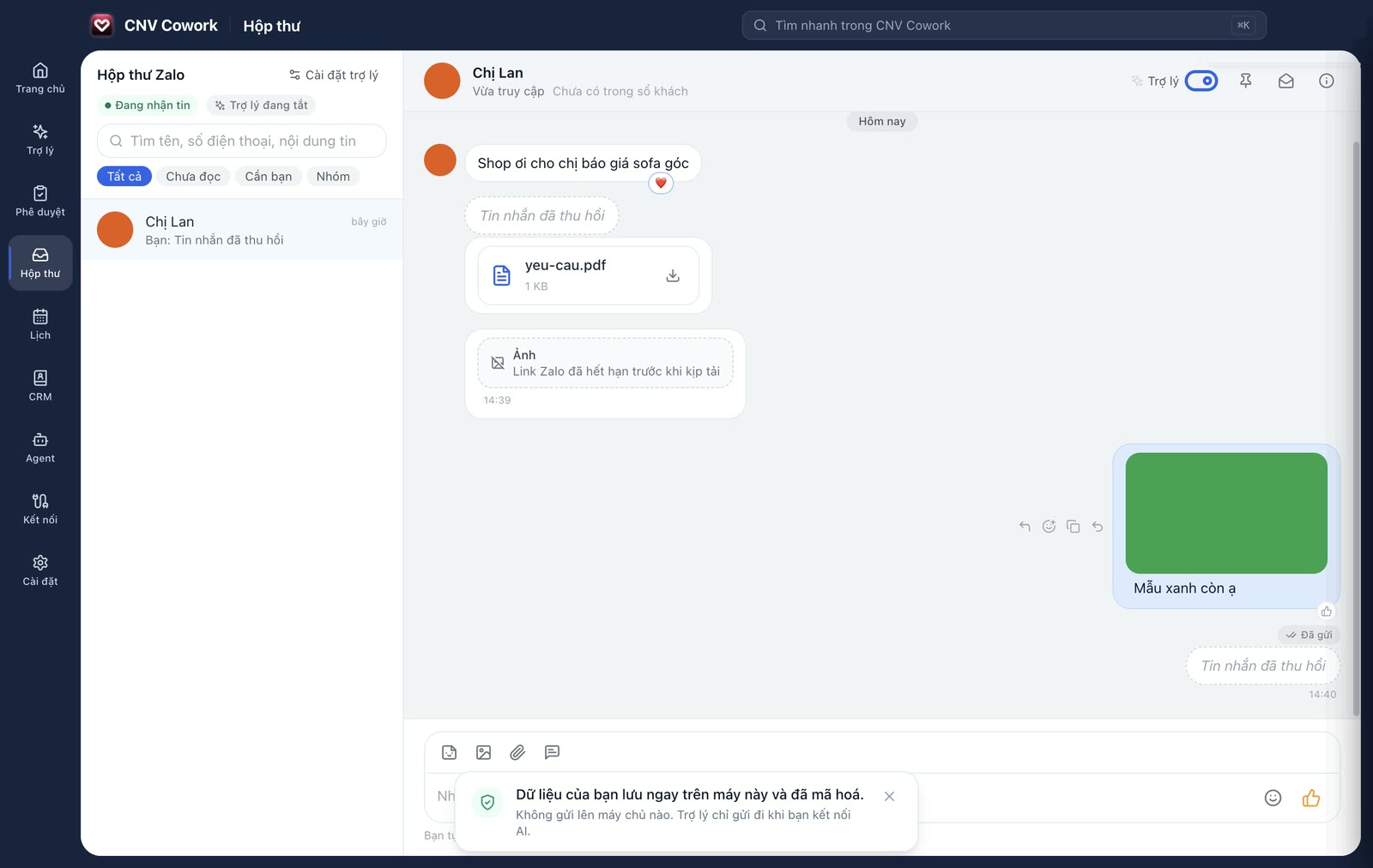Focus the CNV Cowork quick search
This screenshot has width=1373, height=868.
tap(1004, 26)
